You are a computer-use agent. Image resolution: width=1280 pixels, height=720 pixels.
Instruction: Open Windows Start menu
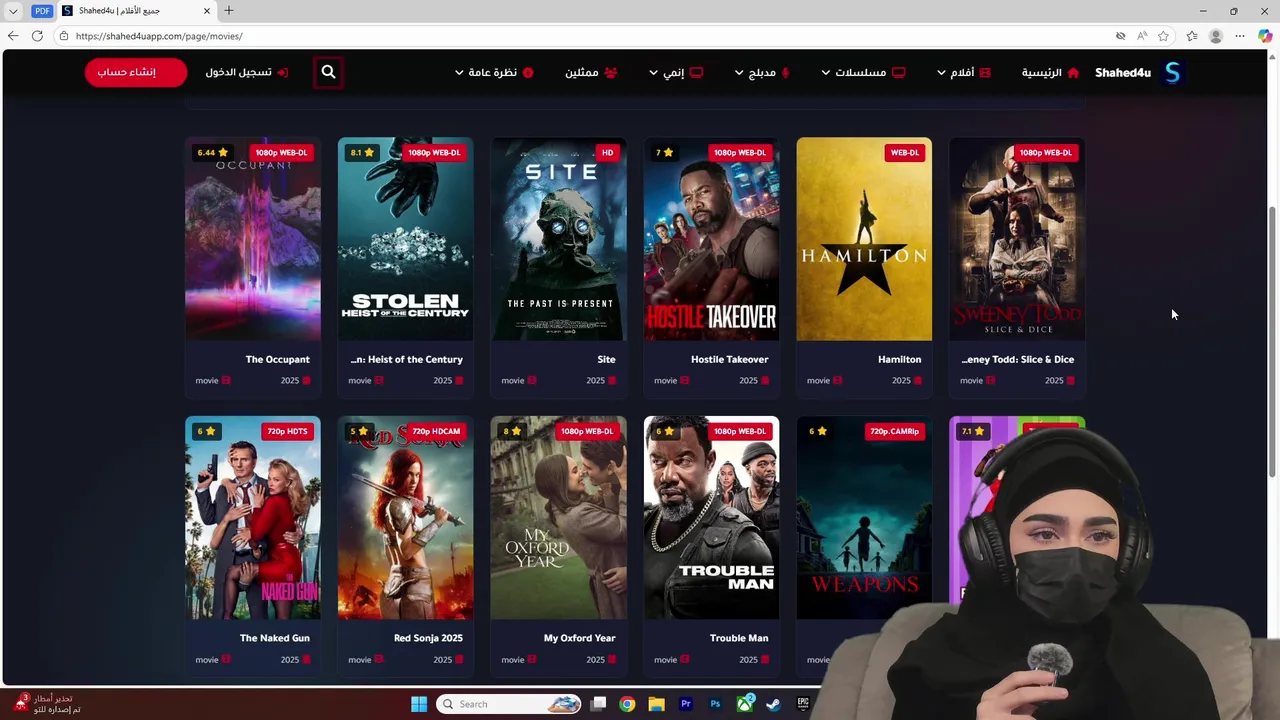(x=419, y=704)
